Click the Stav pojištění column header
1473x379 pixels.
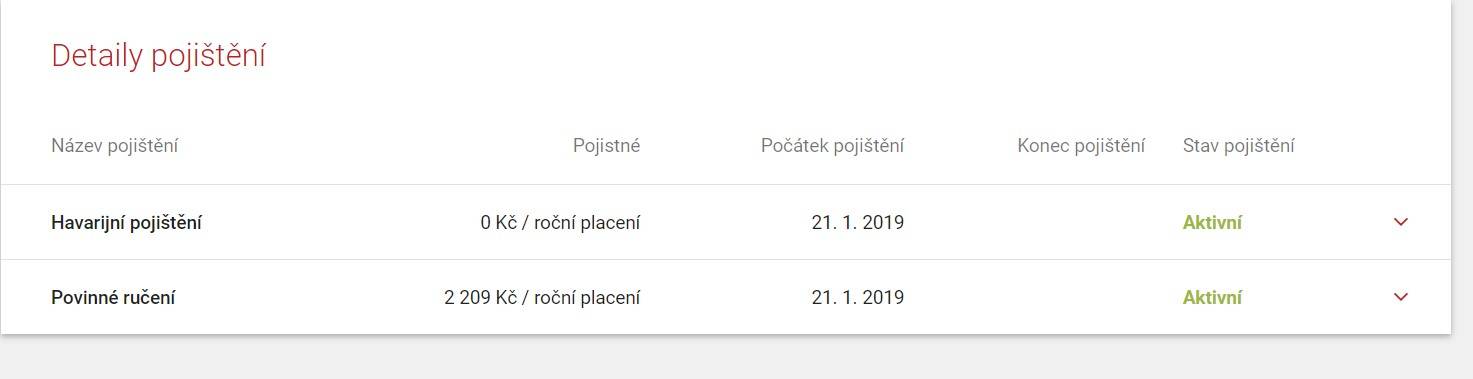(x=1238, y=146)
